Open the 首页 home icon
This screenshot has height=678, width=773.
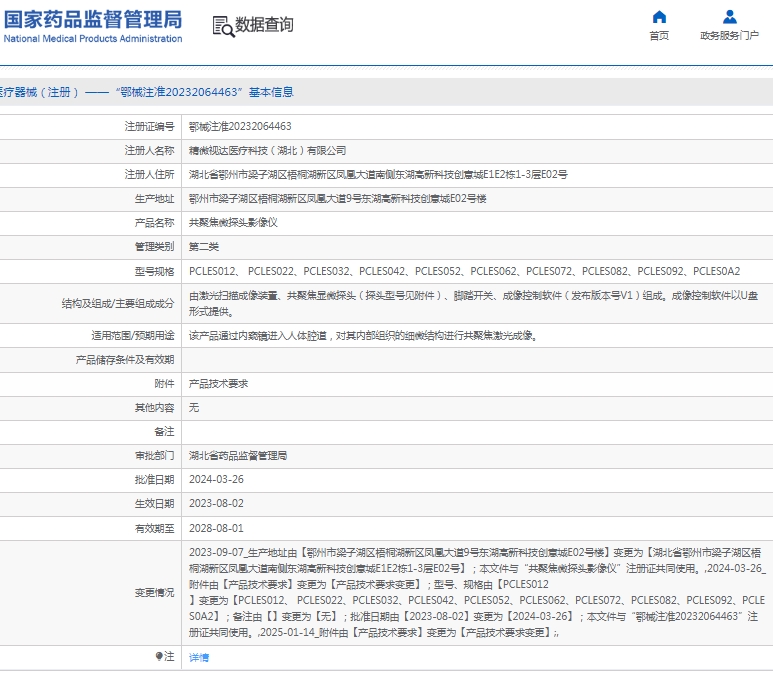click(659, 17)
